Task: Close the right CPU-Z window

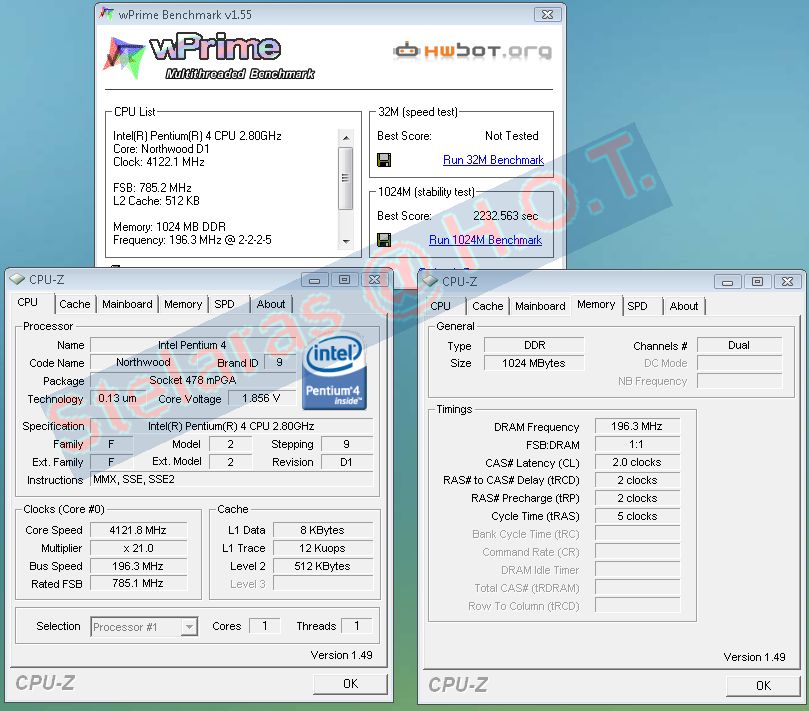Action: 787,282
